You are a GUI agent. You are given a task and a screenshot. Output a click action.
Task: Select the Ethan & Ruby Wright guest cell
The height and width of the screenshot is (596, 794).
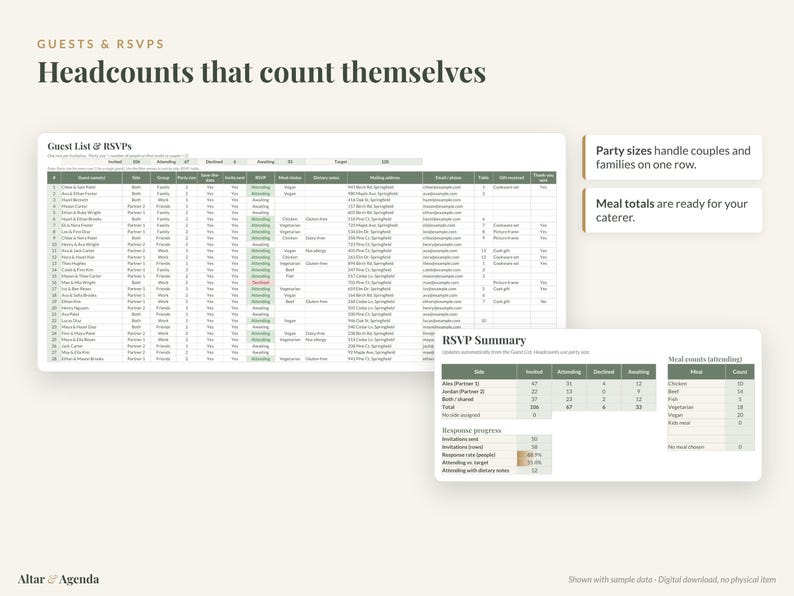click(92, 213)
